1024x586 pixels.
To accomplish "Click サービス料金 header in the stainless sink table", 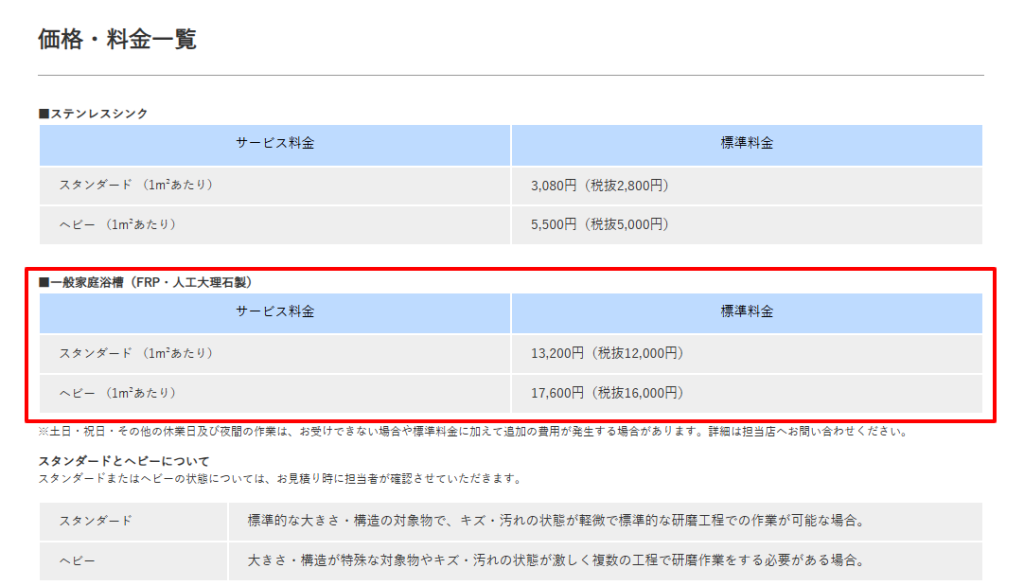I will [x=274, y=144].
